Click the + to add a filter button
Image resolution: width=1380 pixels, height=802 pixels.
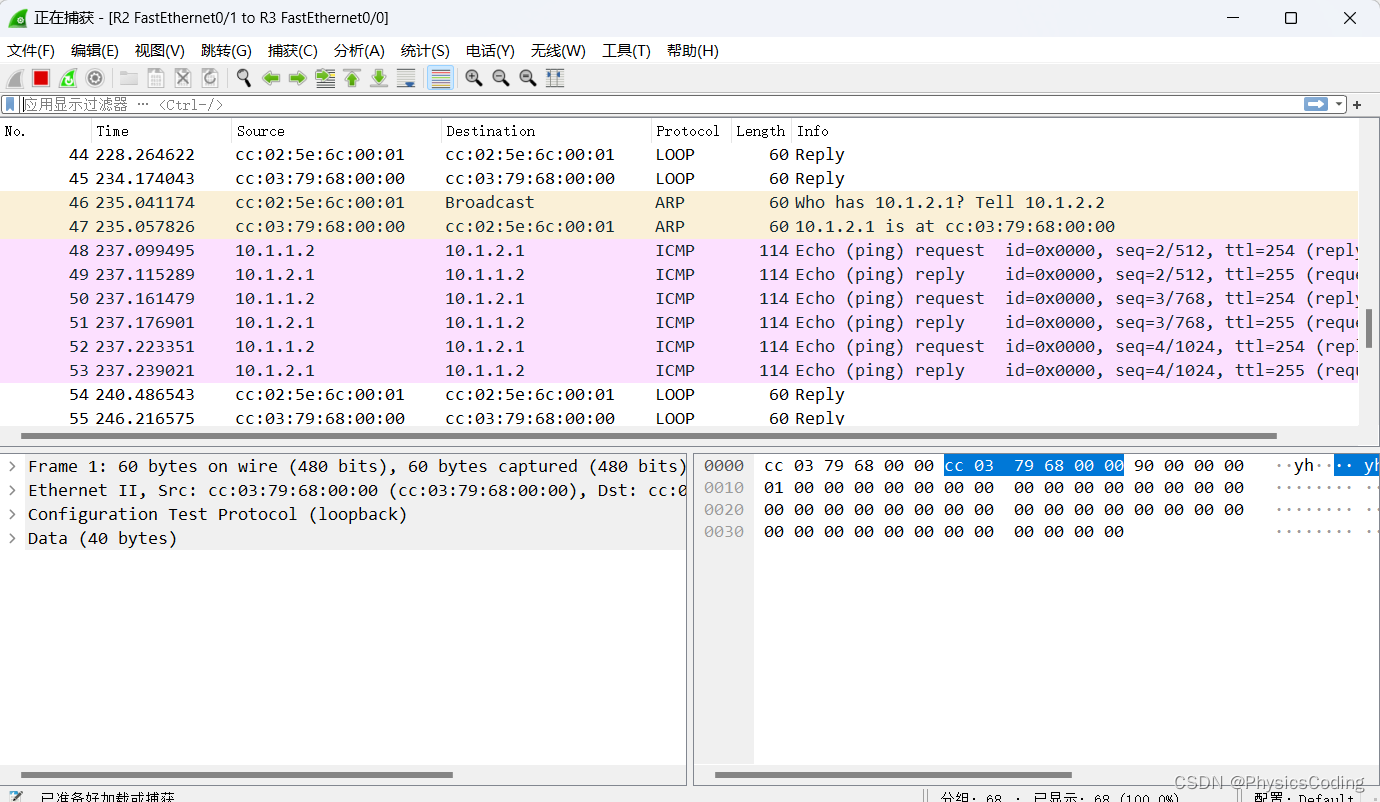click(1358, 104)
